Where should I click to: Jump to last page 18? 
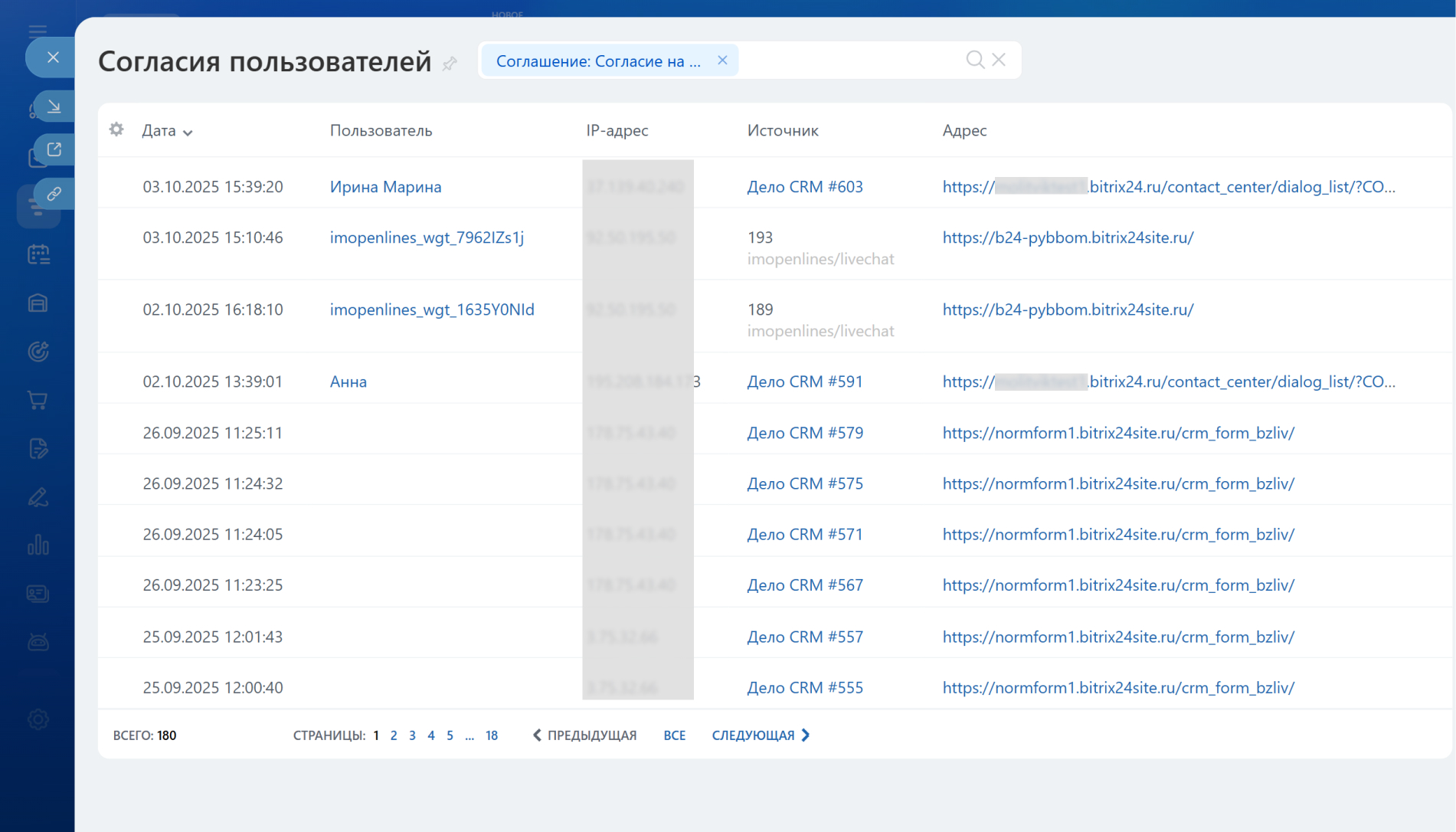(491, 735)
